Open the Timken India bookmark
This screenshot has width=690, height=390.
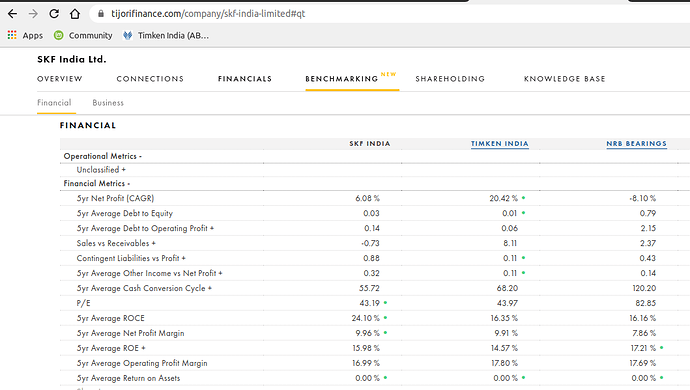coord(166,35)
